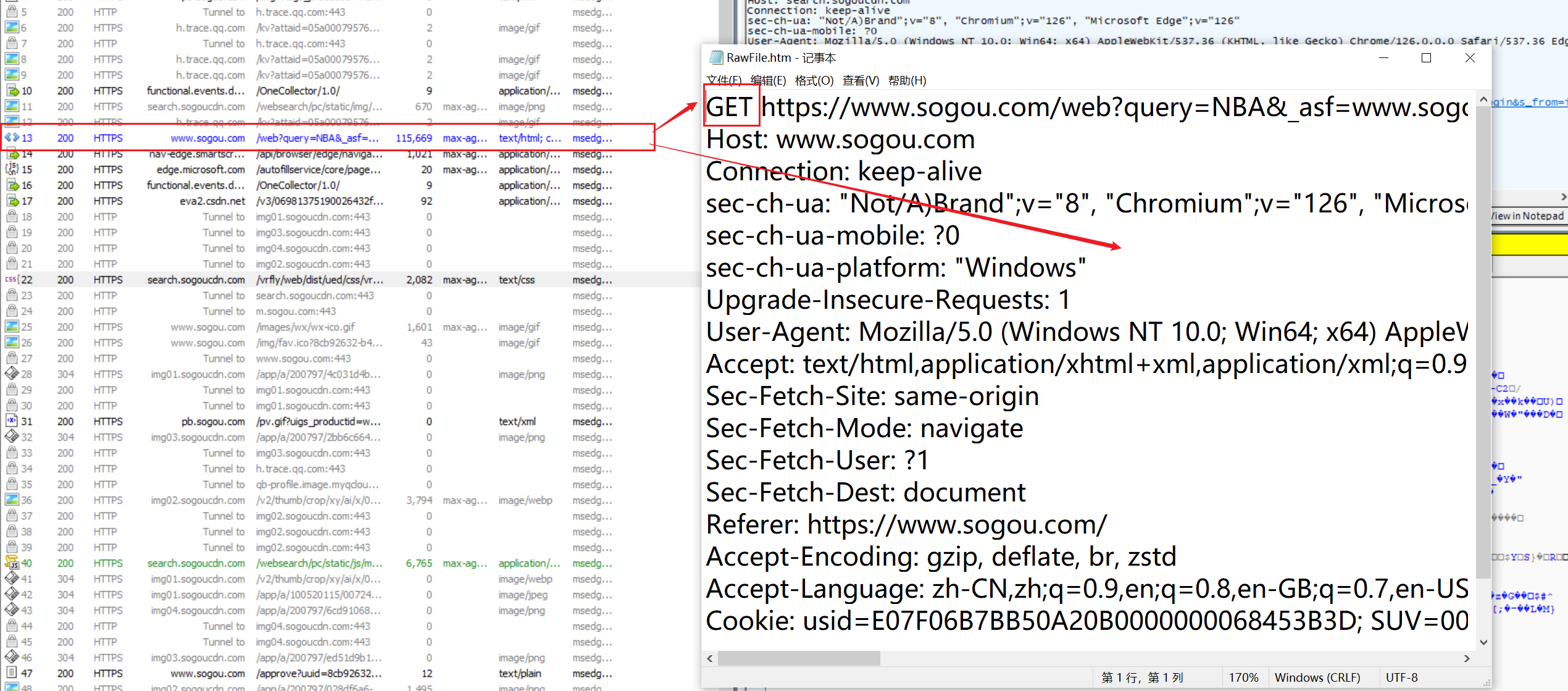Click the Notepad icon in RawFile.htm title bar
This screenshot has height=691, width=1568.
click(715, 57)
